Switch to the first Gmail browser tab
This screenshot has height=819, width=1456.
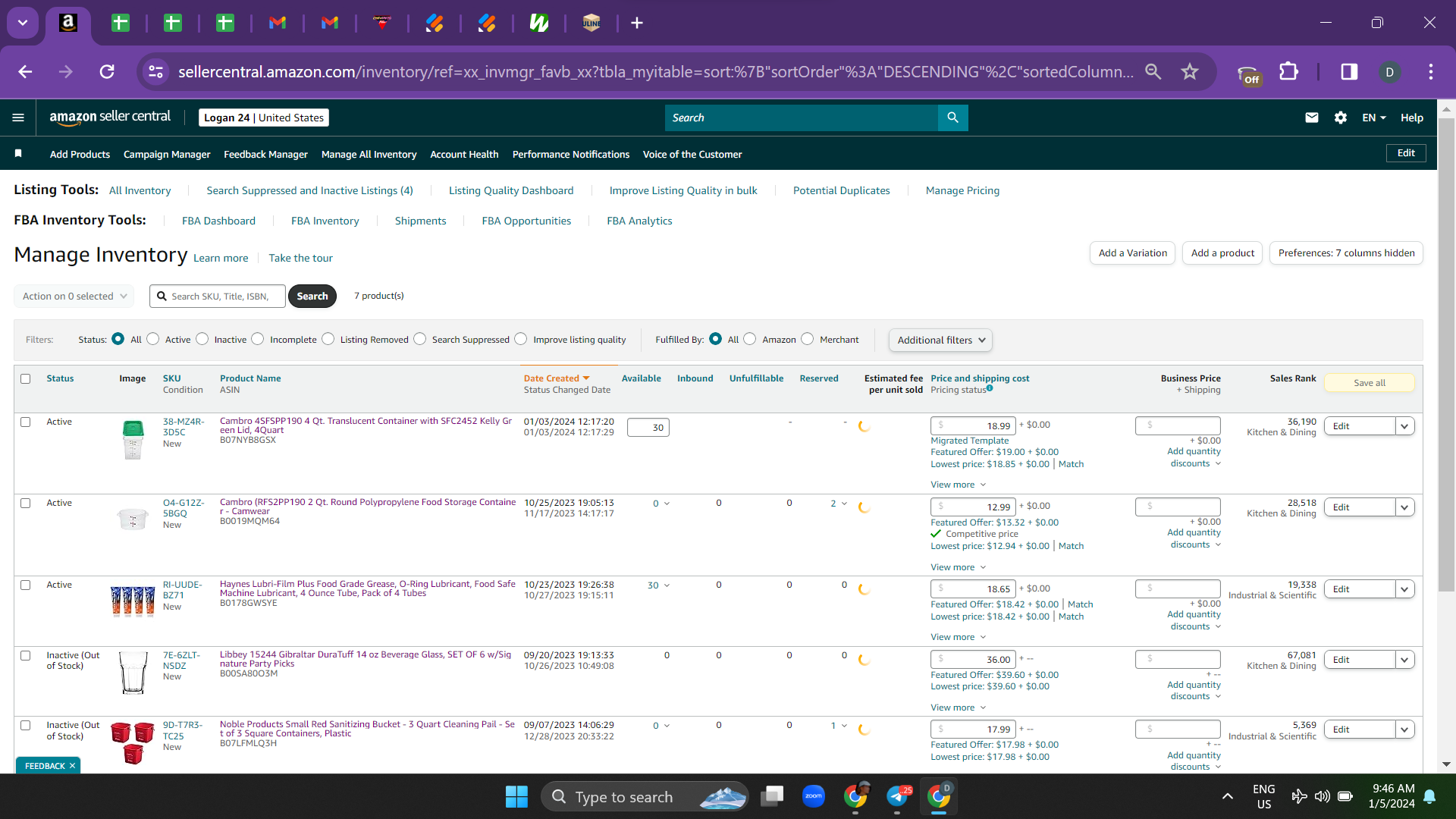278,23
